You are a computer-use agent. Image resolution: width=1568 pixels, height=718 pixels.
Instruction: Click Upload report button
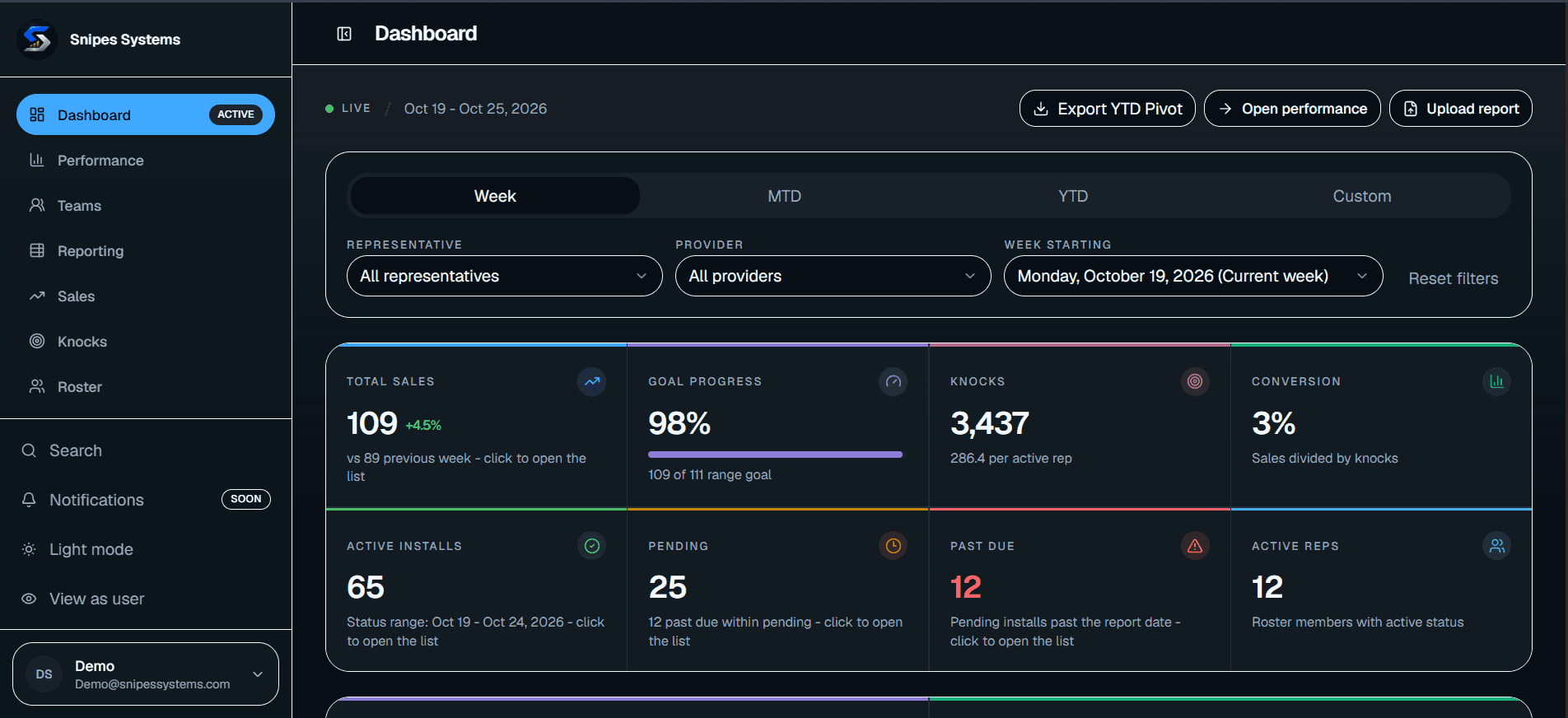[1461, 109]
